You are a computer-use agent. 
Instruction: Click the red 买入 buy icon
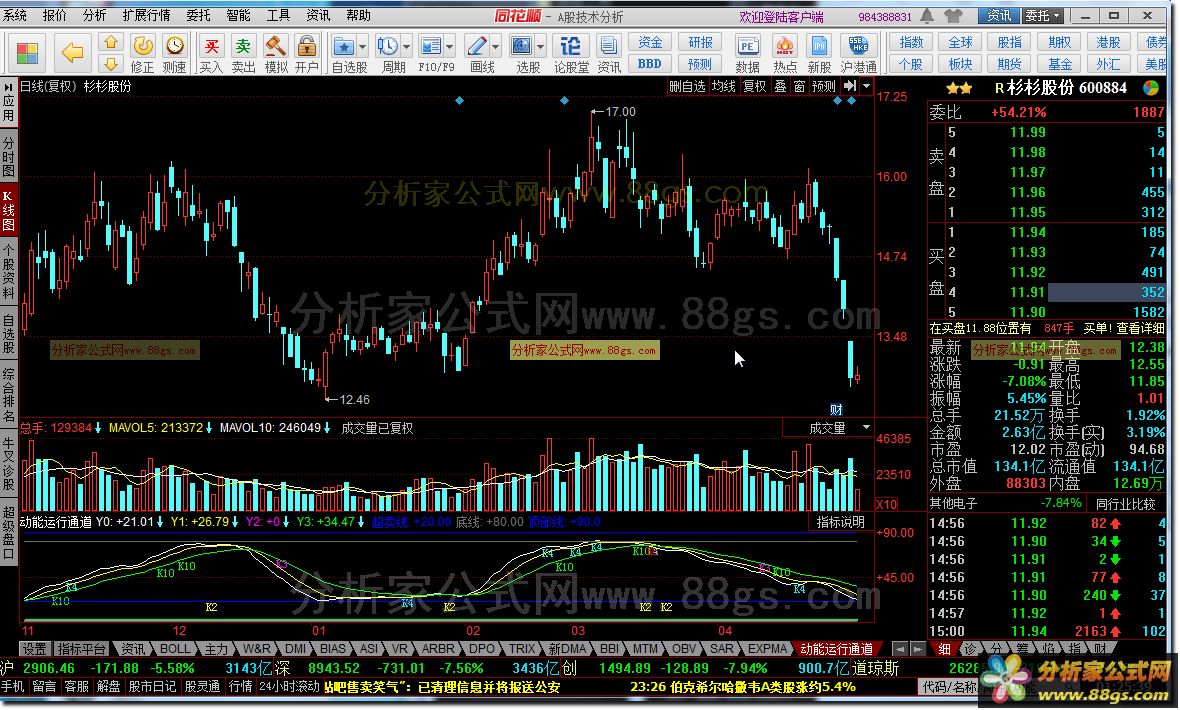[211, 47]
